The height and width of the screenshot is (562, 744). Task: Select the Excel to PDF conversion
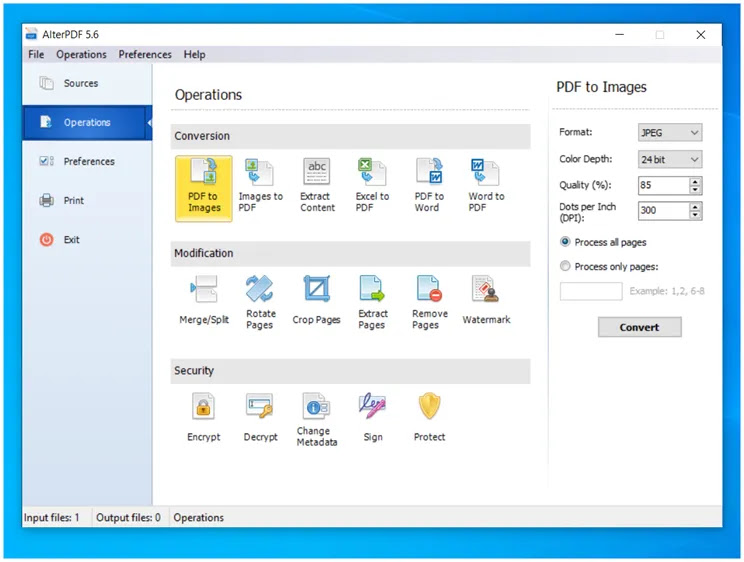pos(372,186)
